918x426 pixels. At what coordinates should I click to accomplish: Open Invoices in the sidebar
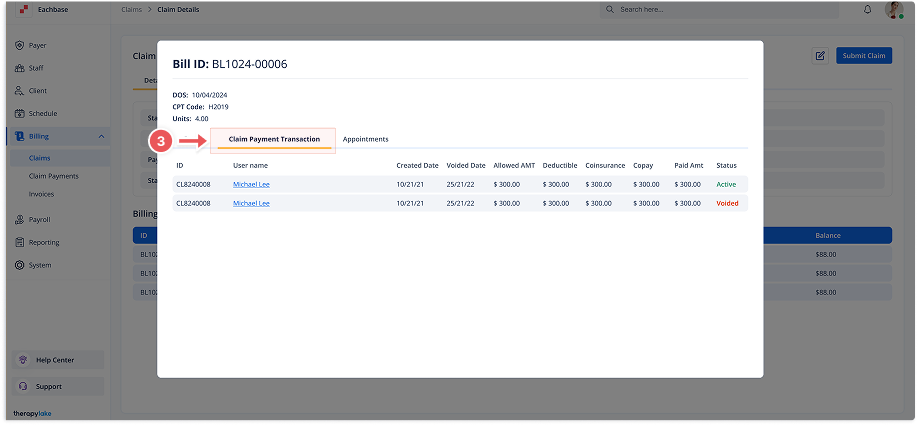(41, 194)
